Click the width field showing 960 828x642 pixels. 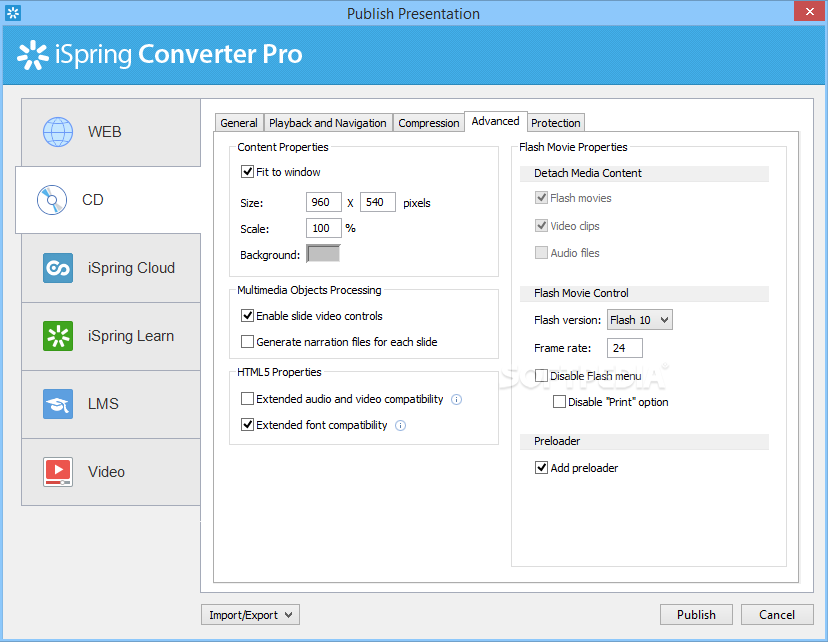(323, 202)
